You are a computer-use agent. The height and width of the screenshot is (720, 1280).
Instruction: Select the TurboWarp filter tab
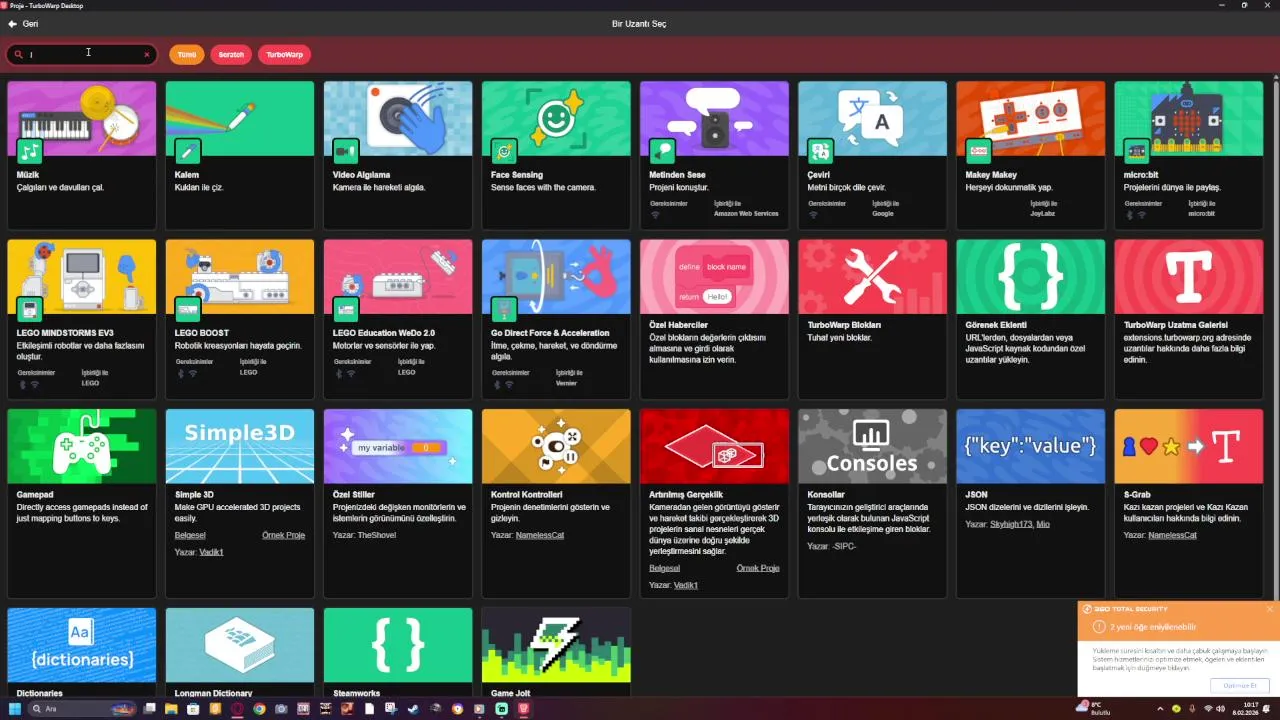[x=285, y=55]
